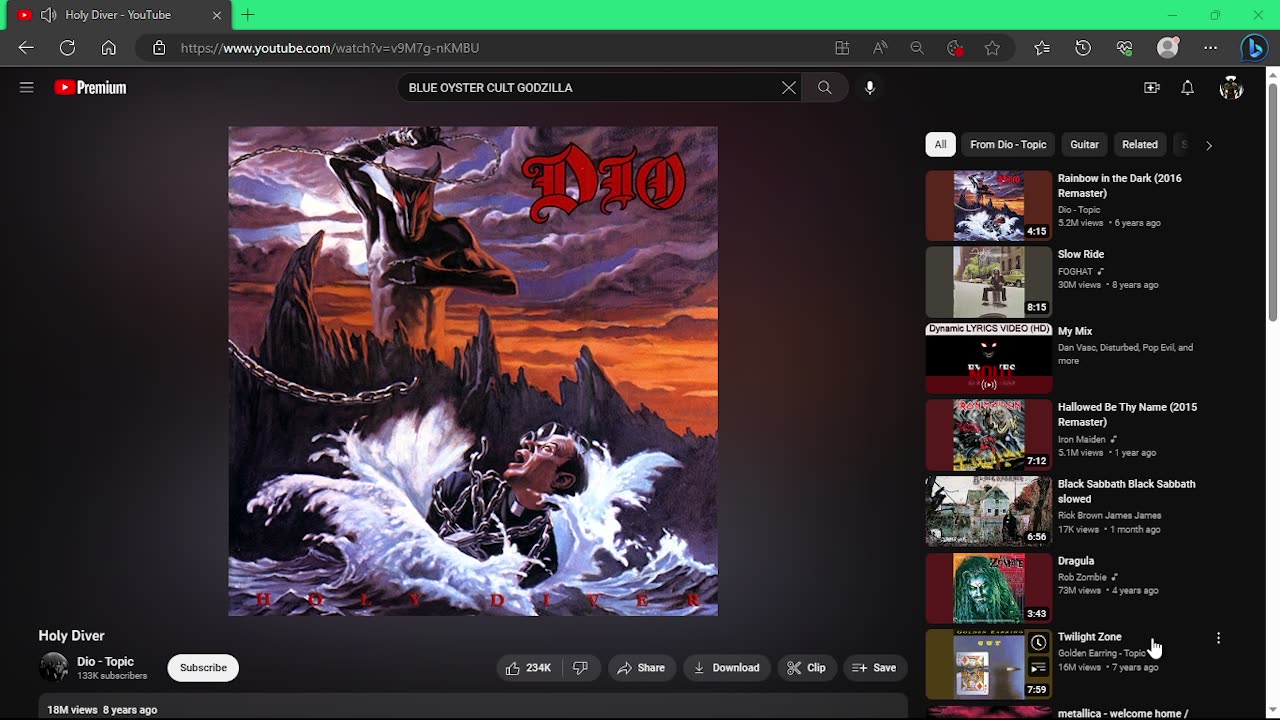
Task: Reload the page with refresh icon
Action: click(67, 48)
